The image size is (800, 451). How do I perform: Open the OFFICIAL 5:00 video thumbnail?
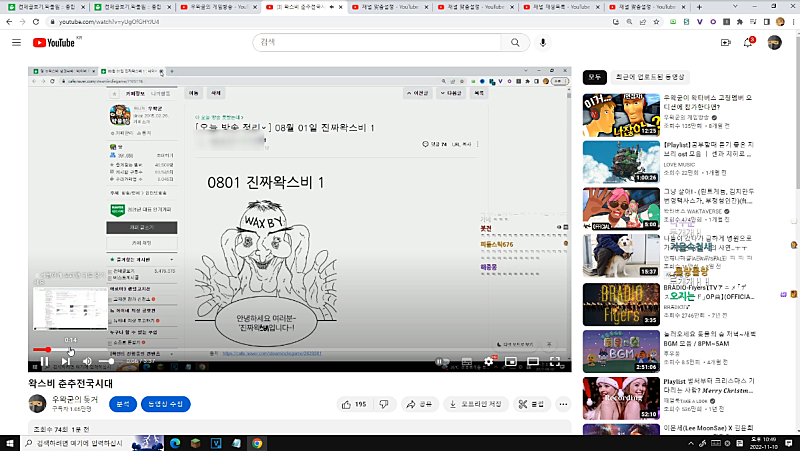click(x=621, y=209)
